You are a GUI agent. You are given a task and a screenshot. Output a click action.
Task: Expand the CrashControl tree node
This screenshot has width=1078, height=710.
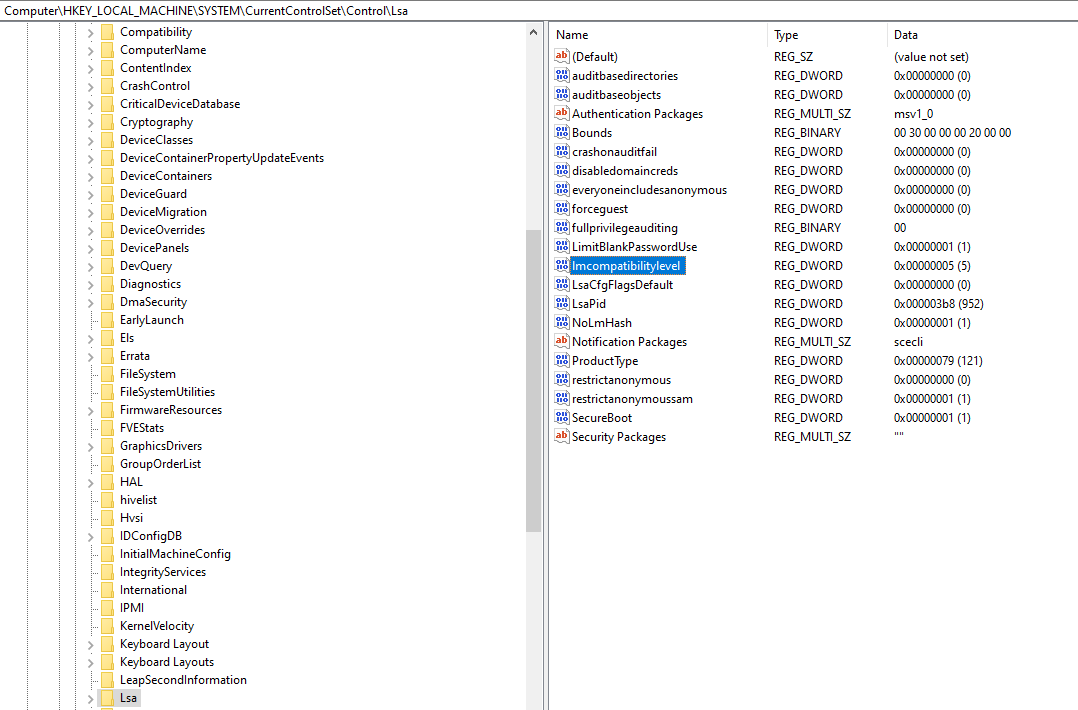90,86
